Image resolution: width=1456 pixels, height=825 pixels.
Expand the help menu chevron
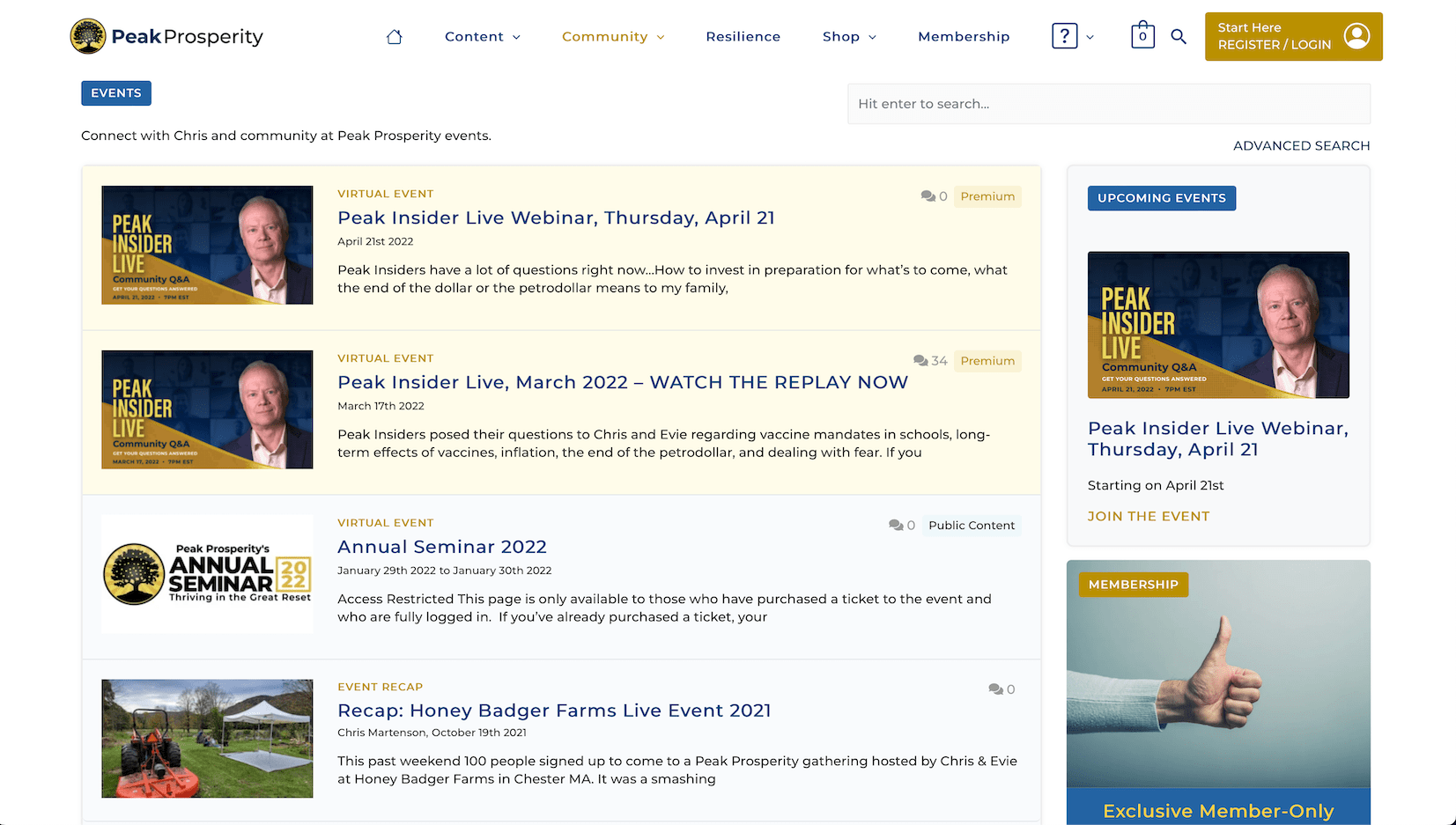pyautogui.click(x=1090, y=37)
